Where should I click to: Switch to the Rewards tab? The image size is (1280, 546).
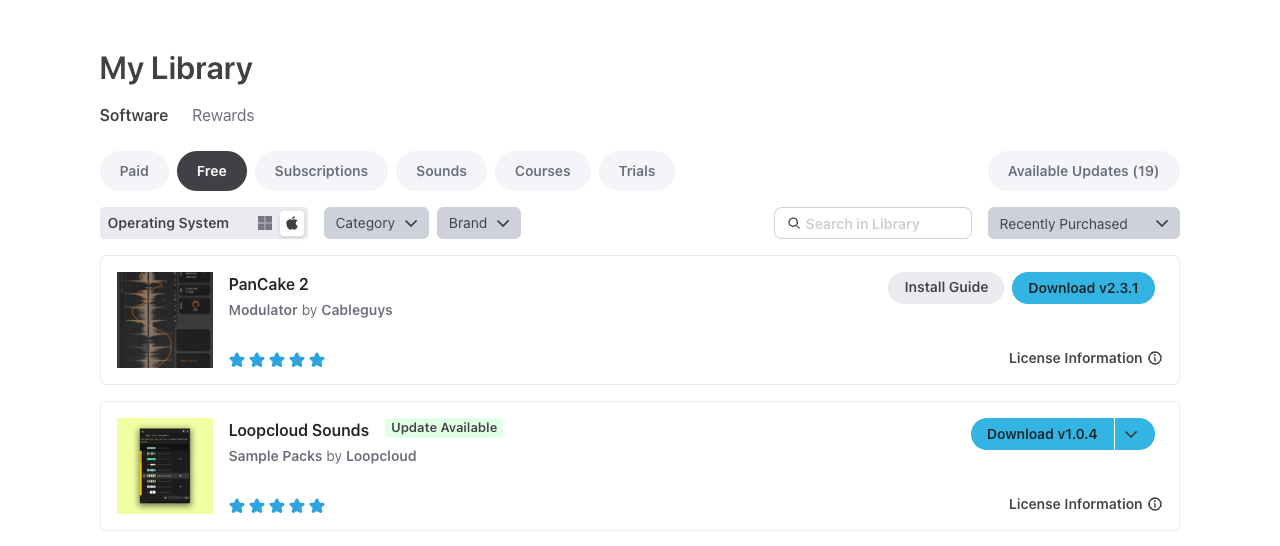coord(223,115)
